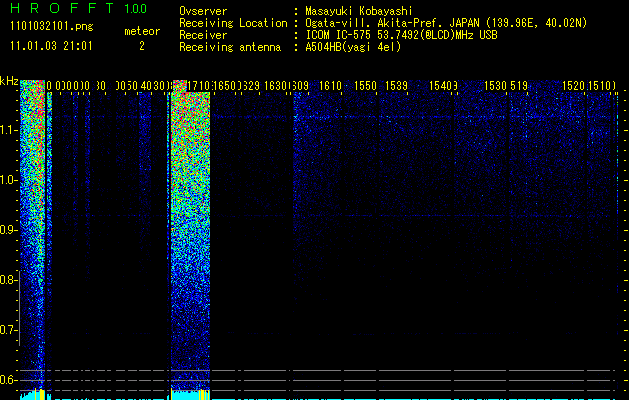Click the 'Ovserver' field label
This screenshot has width=629, height=400.
pos(203,11)
